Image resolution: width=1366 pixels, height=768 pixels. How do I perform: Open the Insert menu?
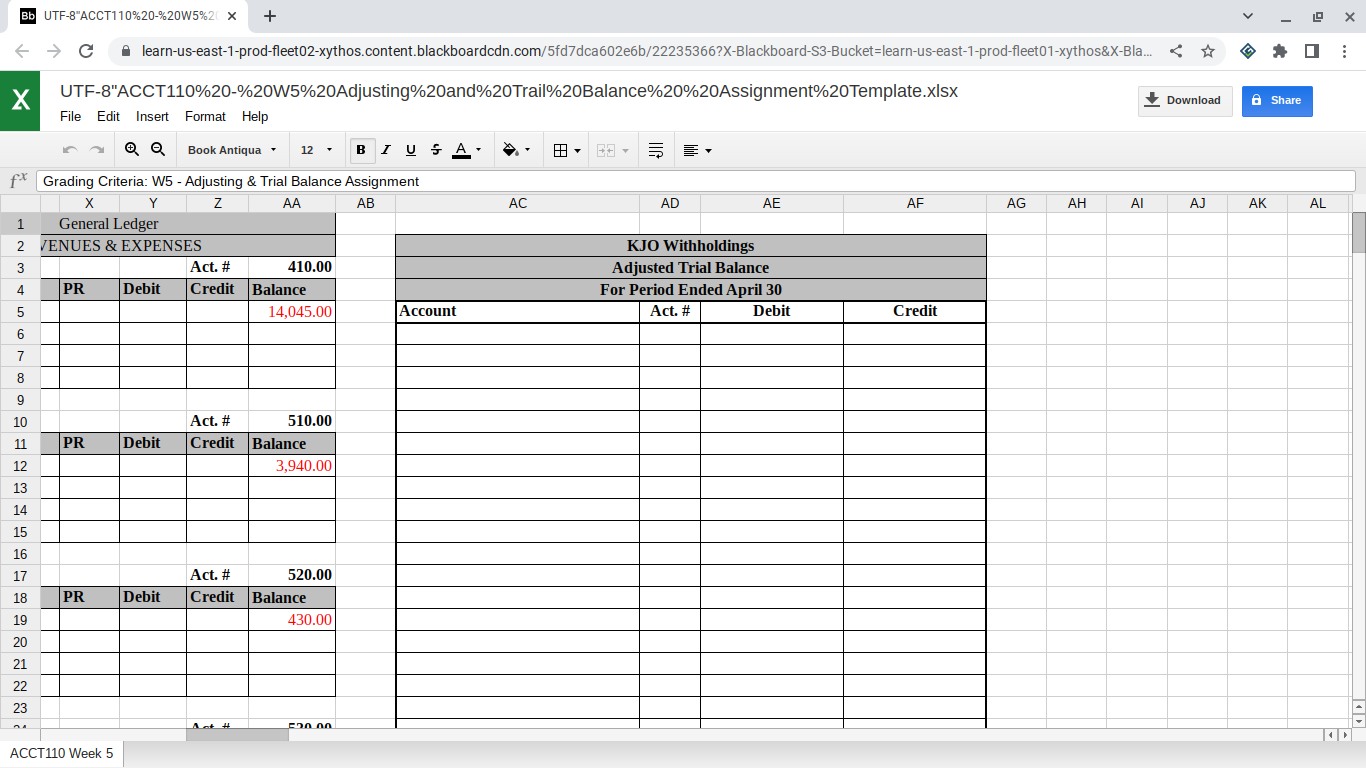coord(152,116)
